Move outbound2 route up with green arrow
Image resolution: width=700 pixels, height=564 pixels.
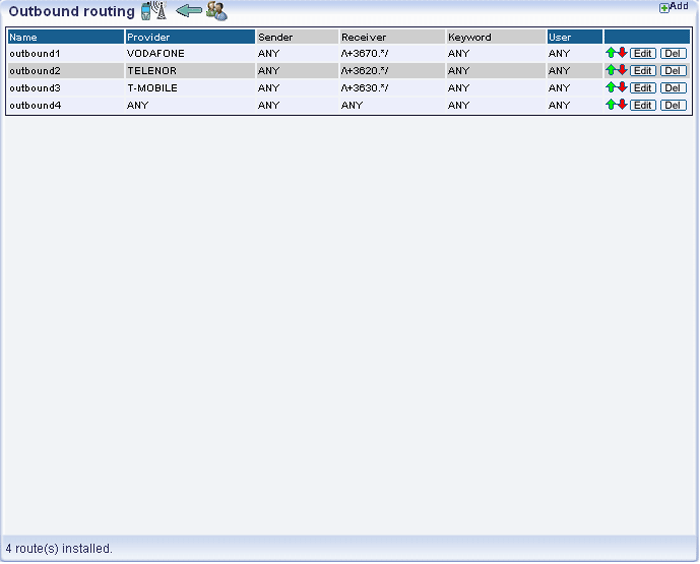(610, 70)
